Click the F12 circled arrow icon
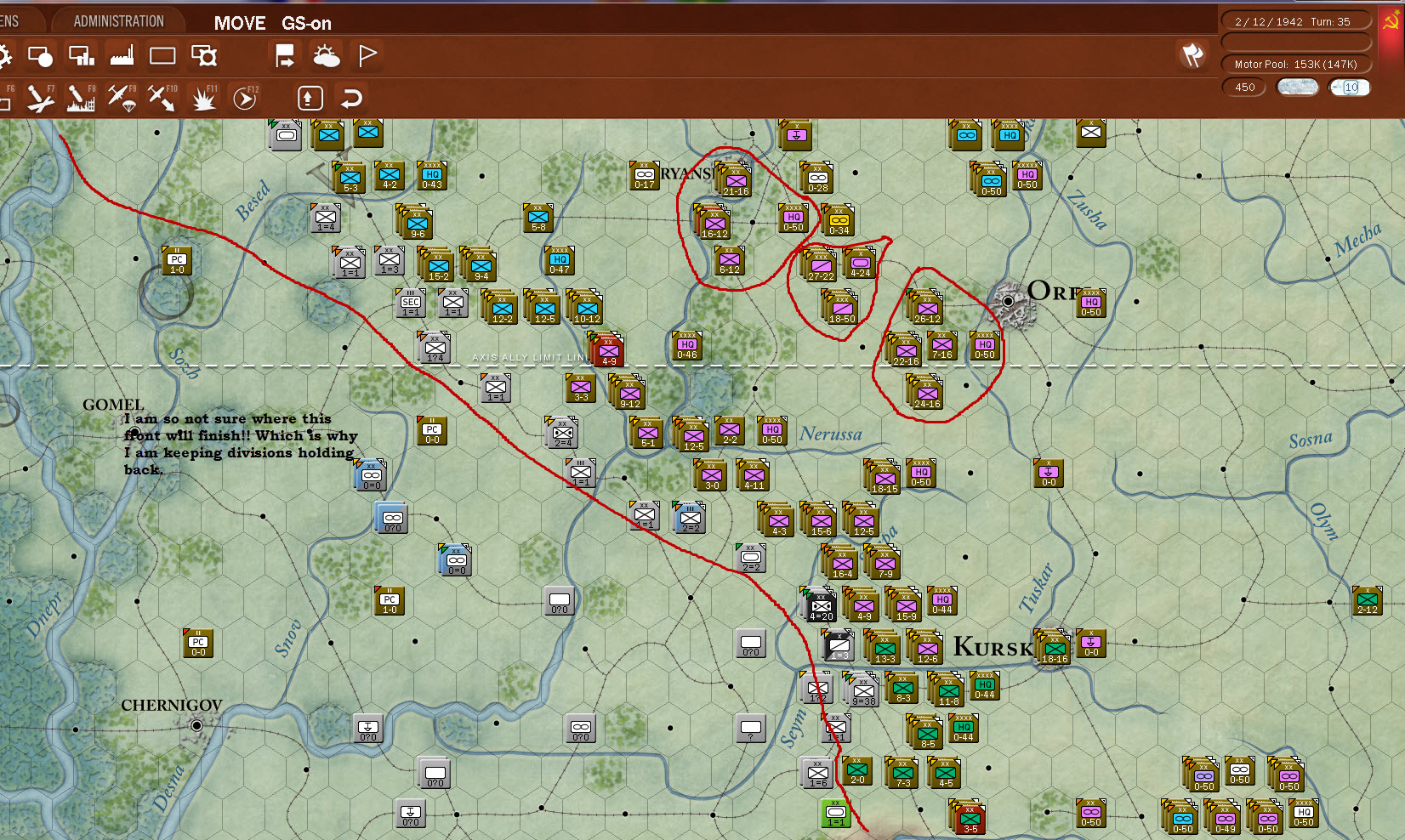The height and width of the screenshot is (840, 1405). (x=245, y=98)
